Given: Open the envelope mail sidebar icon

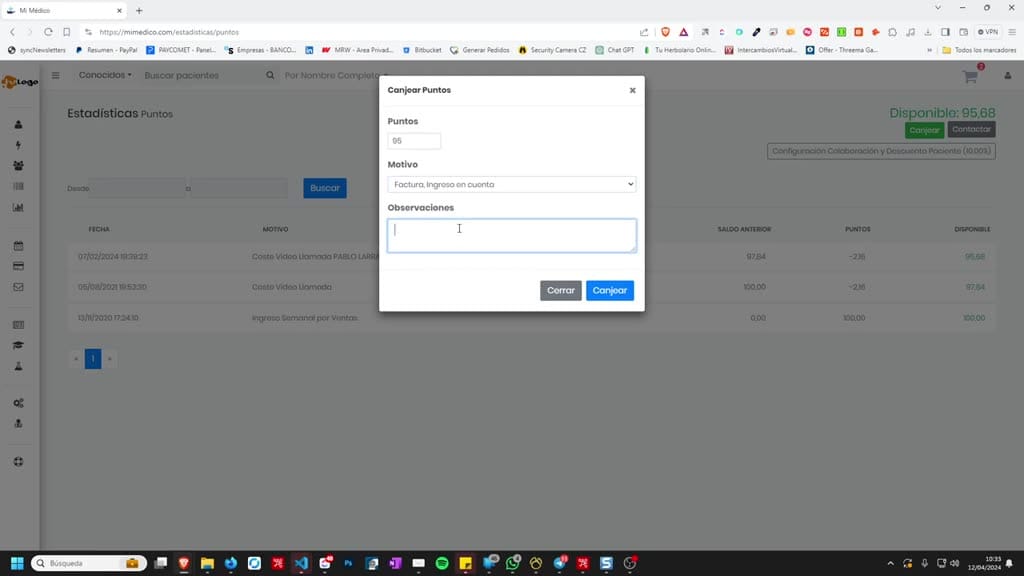Looking at the screenshot, I should 18,287.
